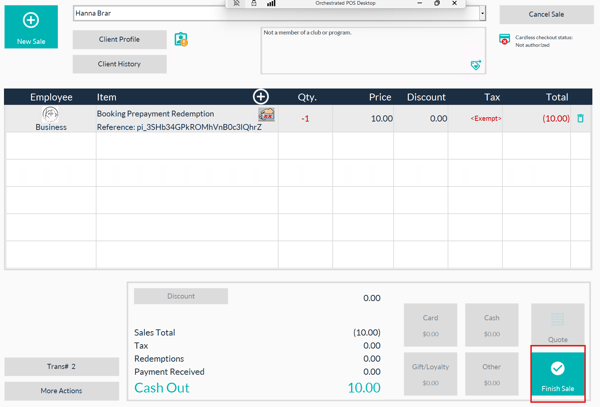Open the More Actions menu
600x407 pixels.
click(62, 391)
